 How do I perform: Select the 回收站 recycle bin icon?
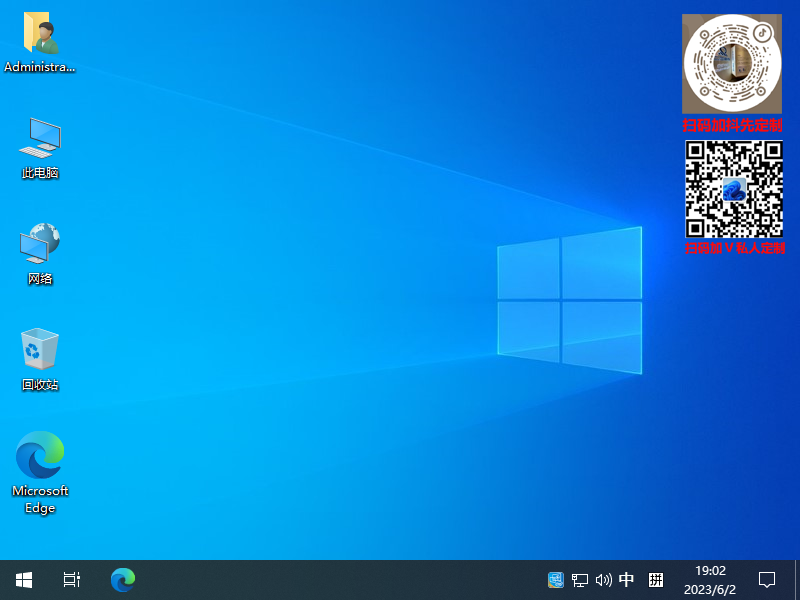tap(40, 359)
